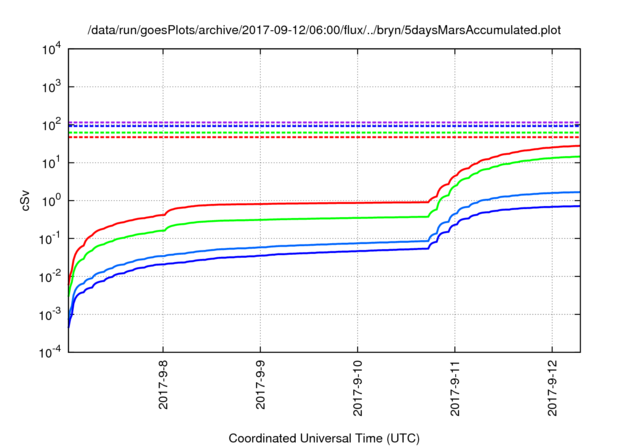The width and height of the screenshot is (640, 448).
Task: Click the 10^-1 y-axis tick label
Action: pyautogui.click(x=50, y=238)
